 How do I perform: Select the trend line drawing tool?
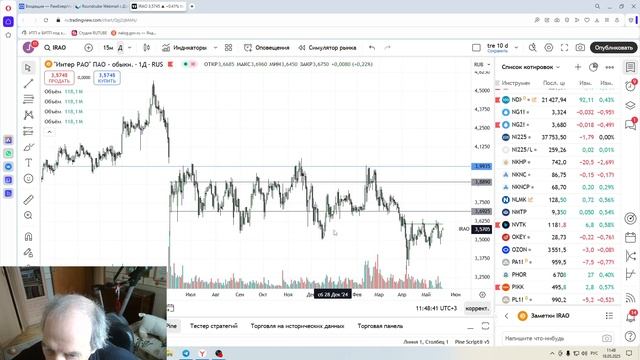[28, 84]
